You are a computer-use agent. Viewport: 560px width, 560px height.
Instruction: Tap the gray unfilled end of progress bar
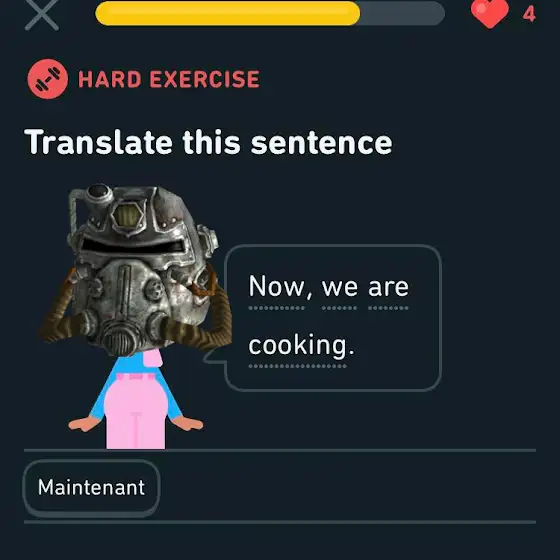(402, 14)
